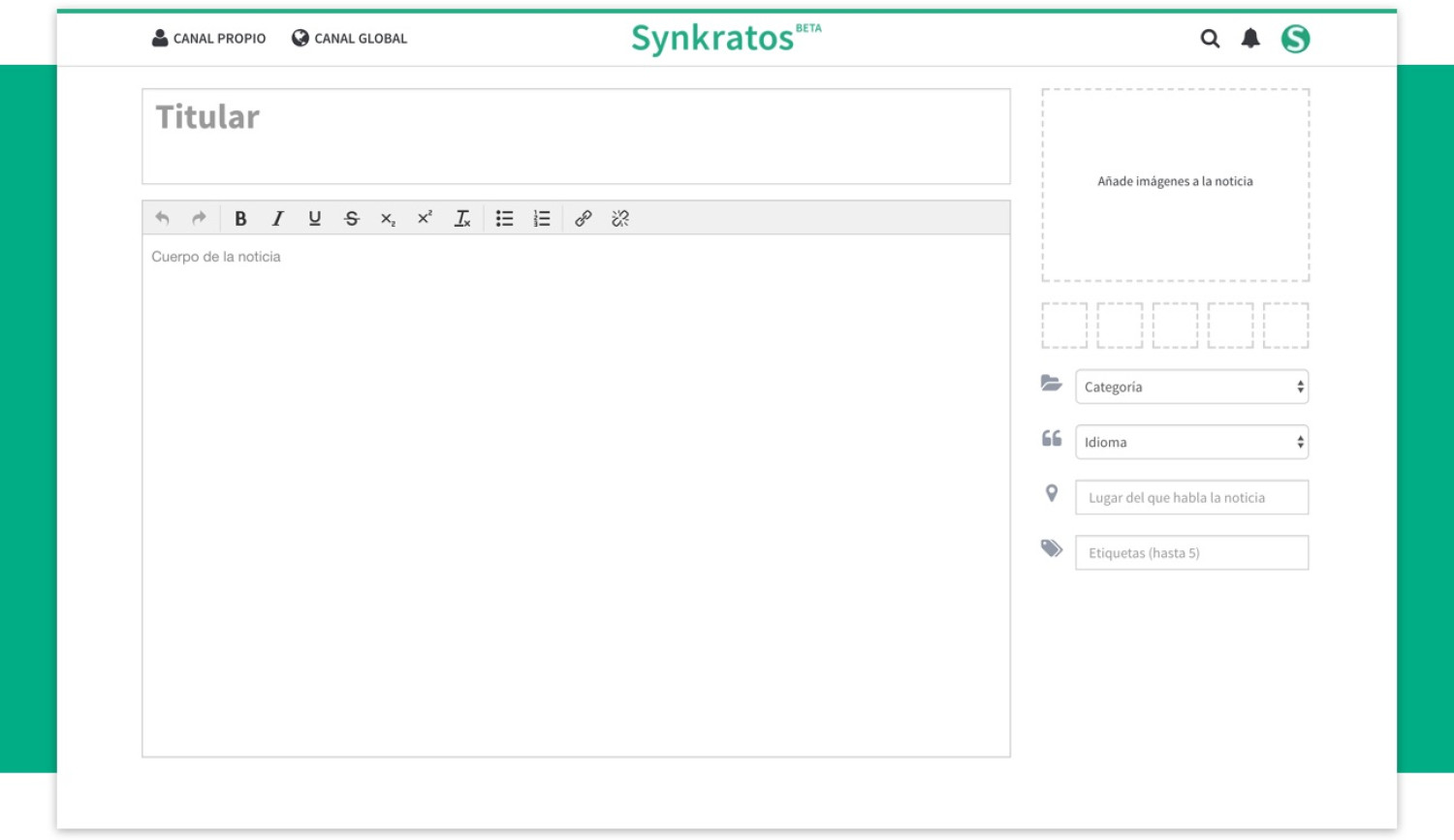Screen dimensions: 1454x840
Task: Open search with the magnifier icon
Action: pos(1211,40)
